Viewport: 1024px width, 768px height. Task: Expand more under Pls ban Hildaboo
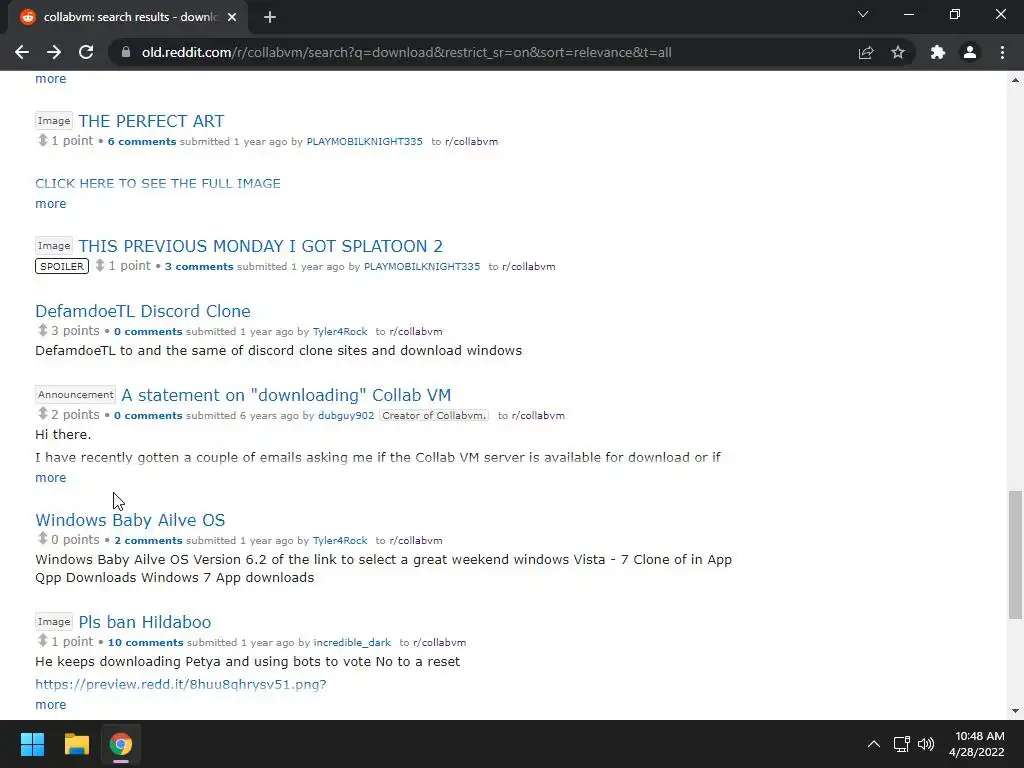(50, 705)
